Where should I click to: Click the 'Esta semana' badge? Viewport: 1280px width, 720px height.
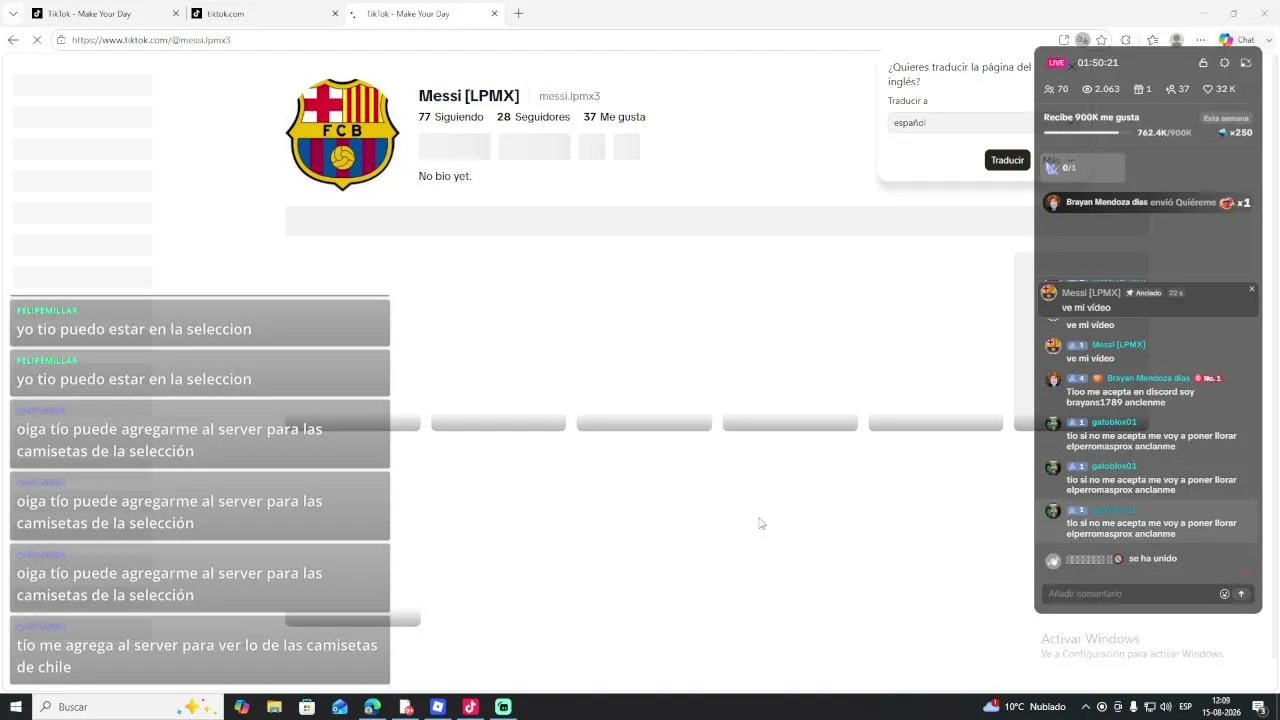[1226, 118]
